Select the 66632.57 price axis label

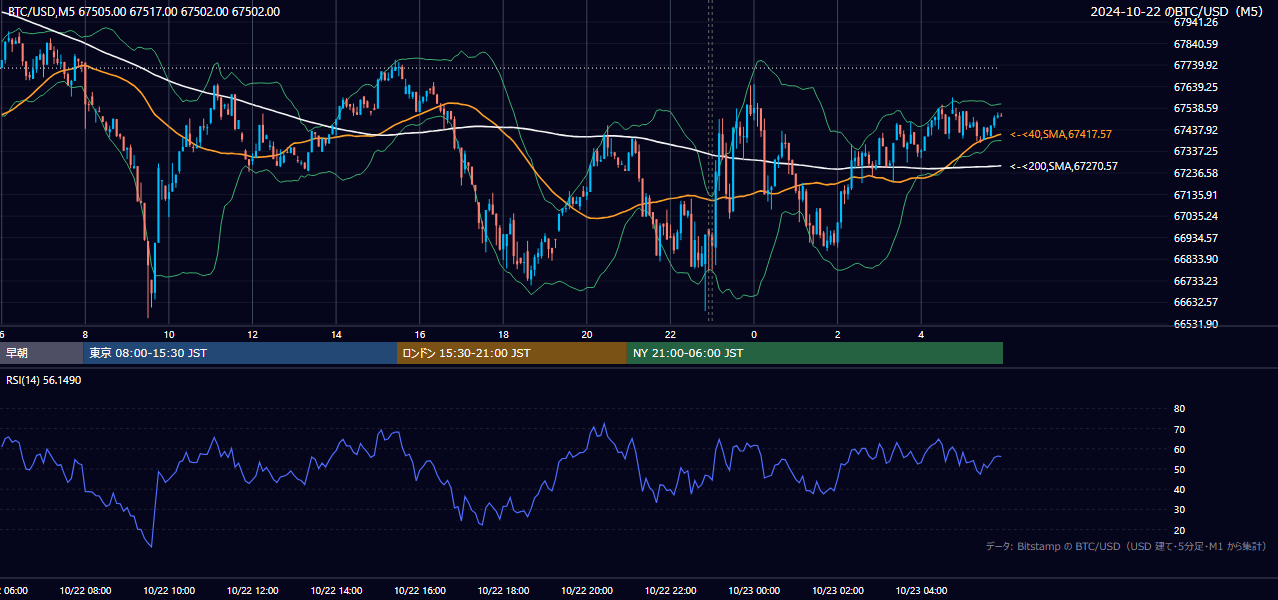(x=1196, y=302)
